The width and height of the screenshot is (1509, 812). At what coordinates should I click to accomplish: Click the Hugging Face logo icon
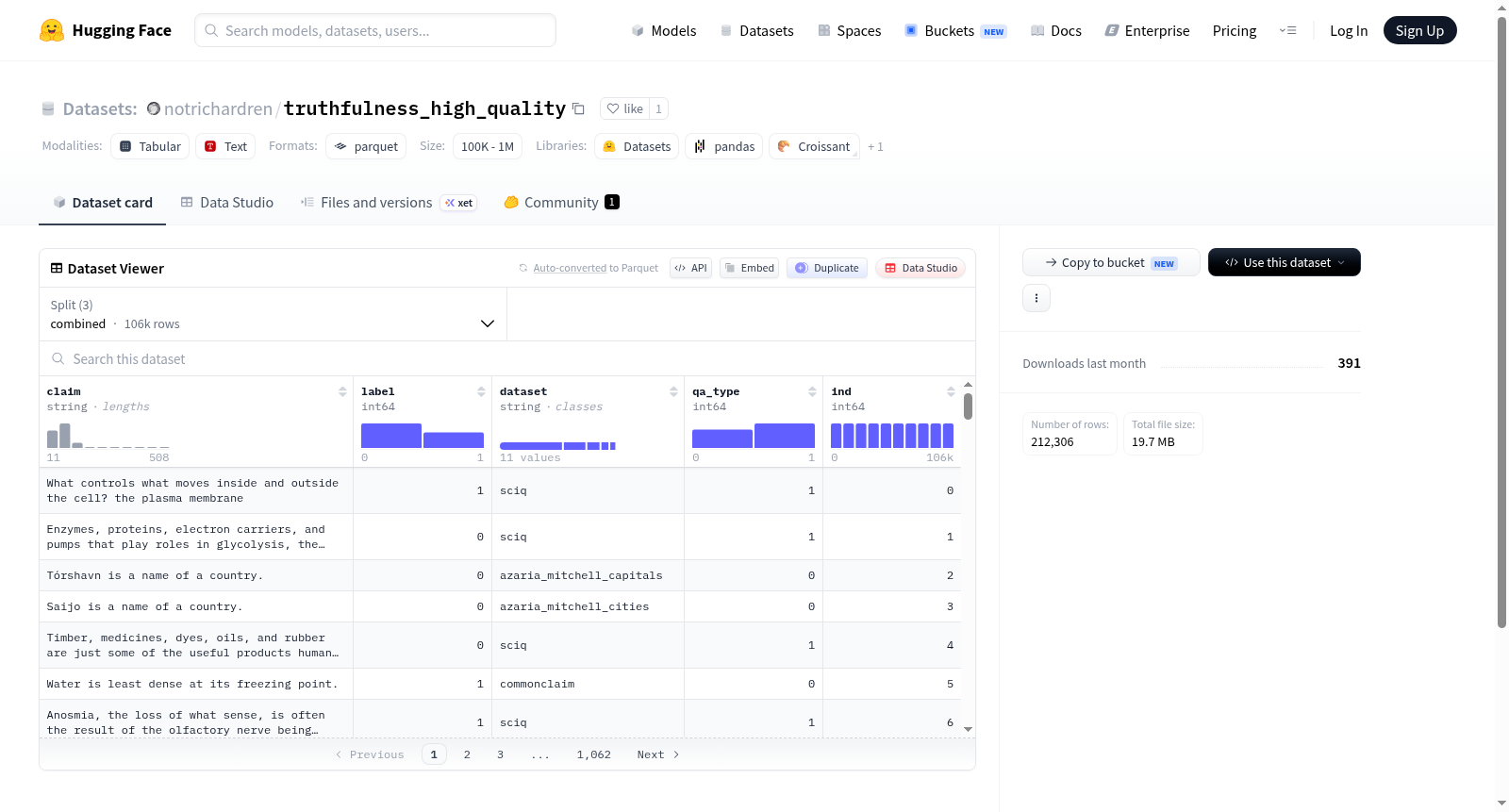coord(52,30)
